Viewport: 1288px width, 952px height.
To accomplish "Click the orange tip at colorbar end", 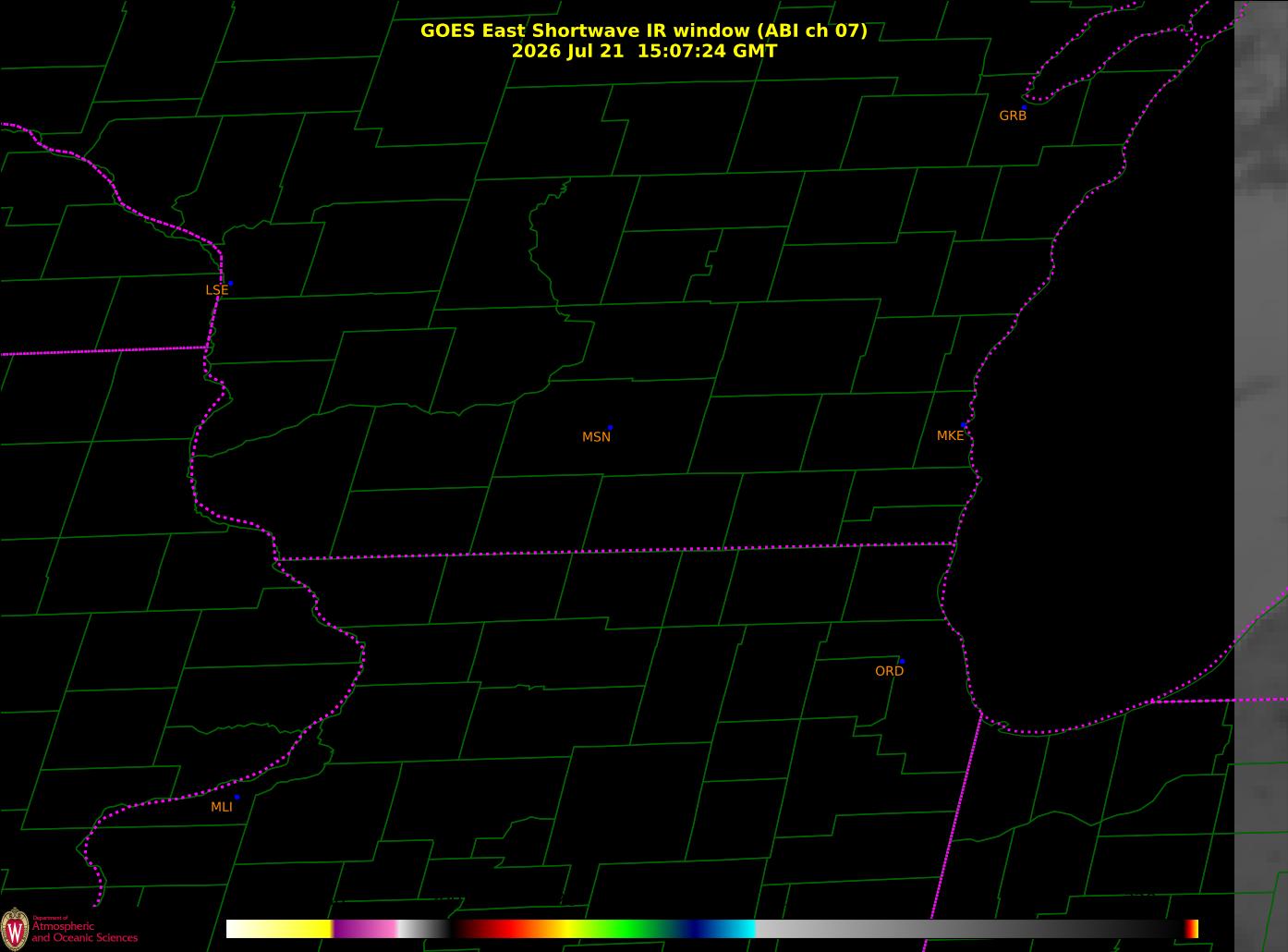I will (x=1192, y=929).
